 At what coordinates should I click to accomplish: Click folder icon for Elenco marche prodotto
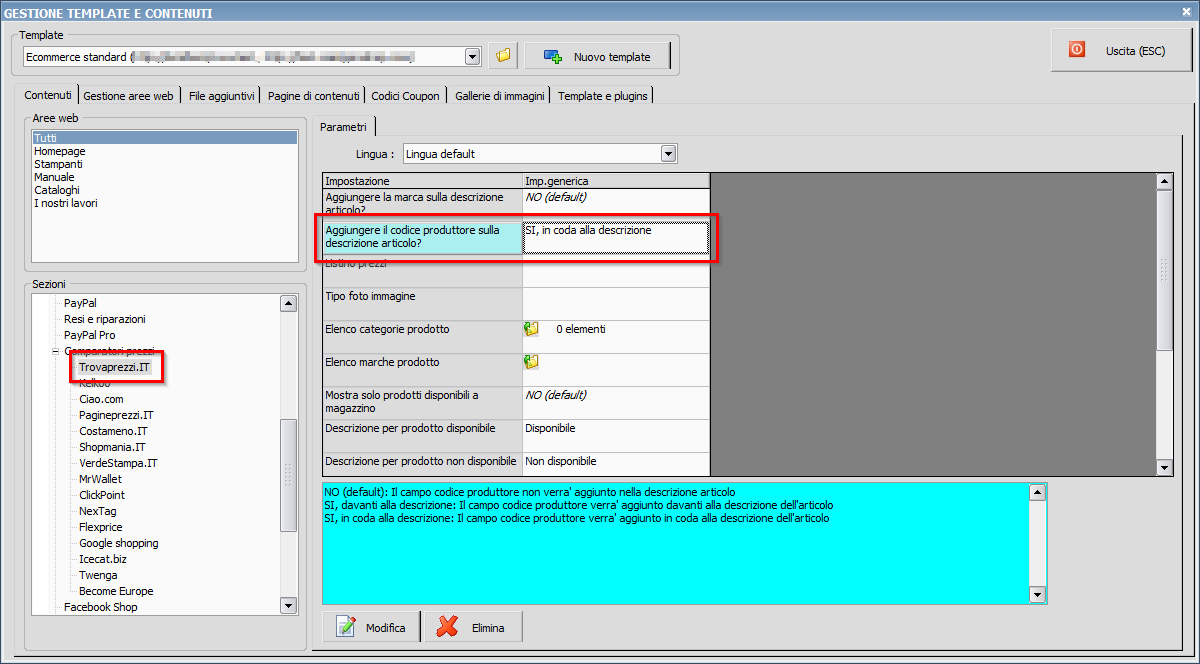coord(531,362)
